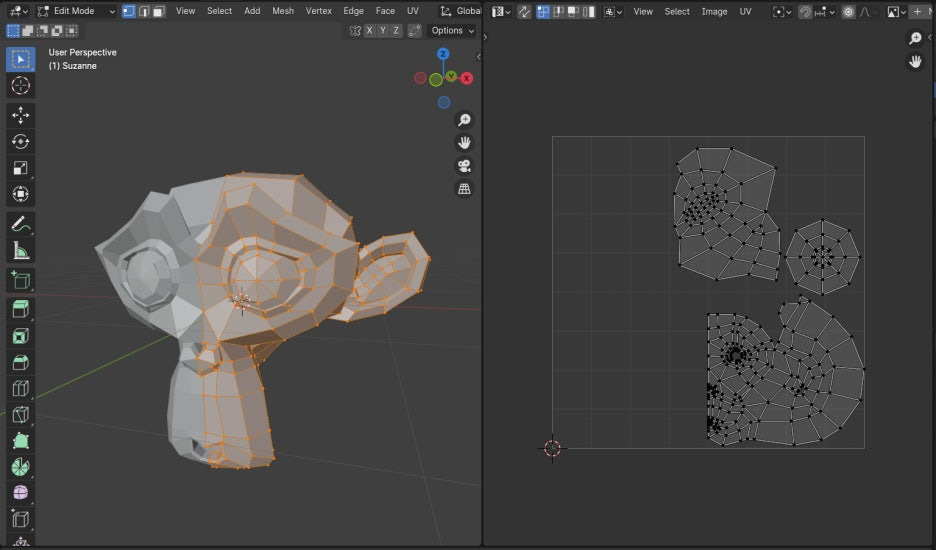
Task: Toggle X axis mirror
Action: (370, 30)
